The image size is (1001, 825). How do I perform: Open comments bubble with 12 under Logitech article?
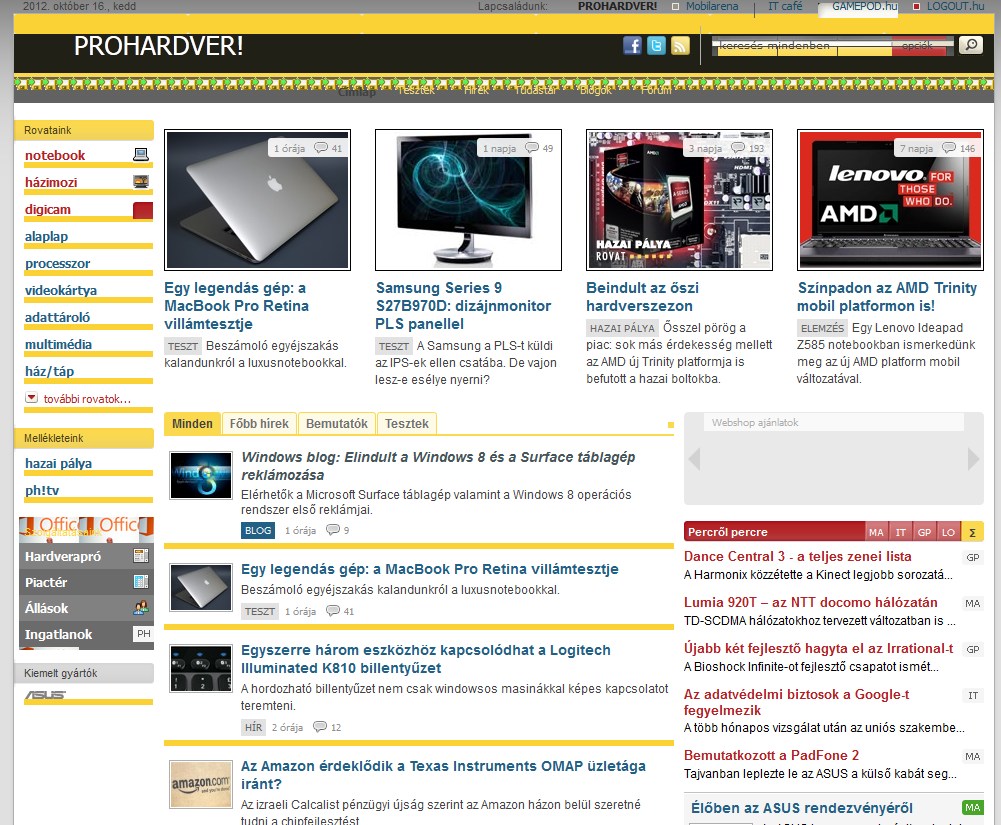point(320,727)
